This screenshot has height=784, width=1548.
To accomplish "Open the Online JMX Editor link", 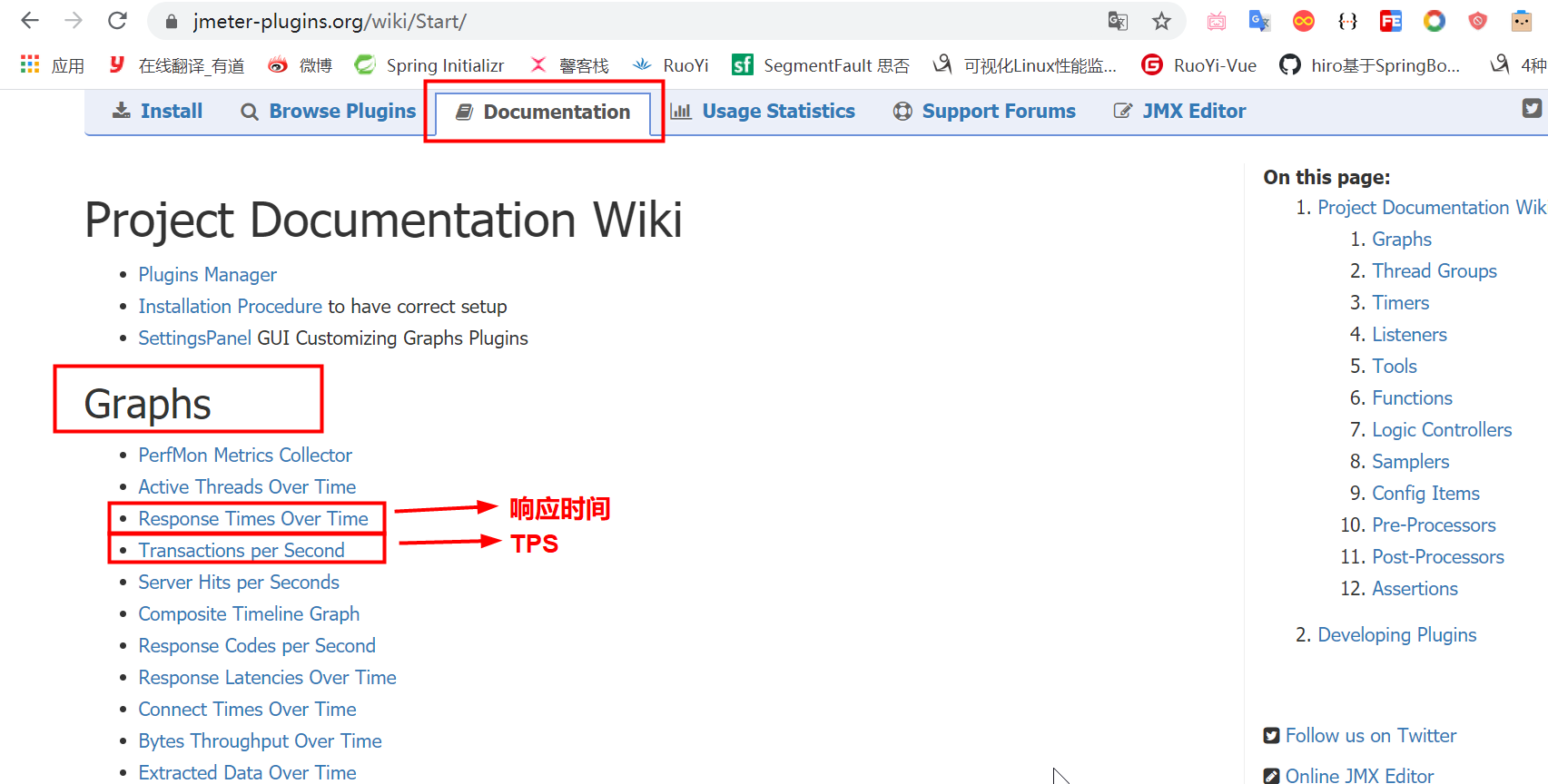I will (1359, 775).
